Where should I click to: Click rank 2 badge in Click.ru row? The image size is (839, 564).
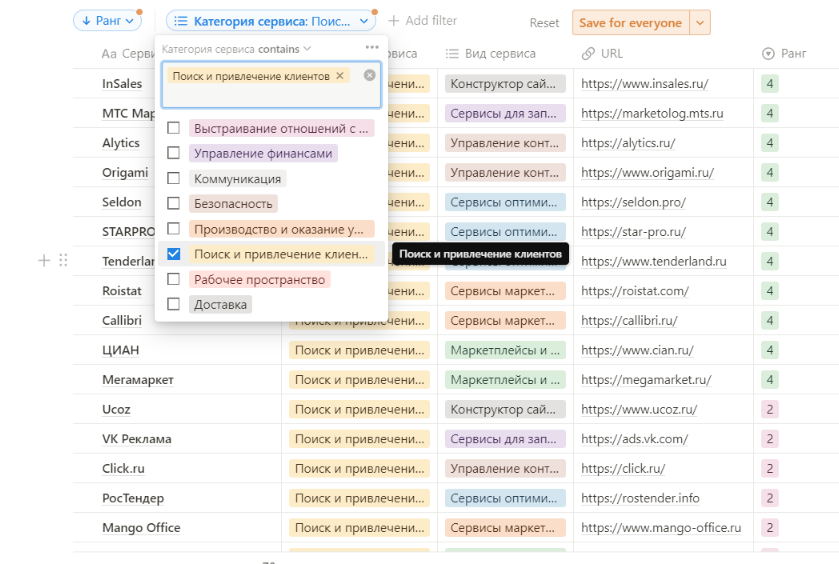click(x=769, y=469)
